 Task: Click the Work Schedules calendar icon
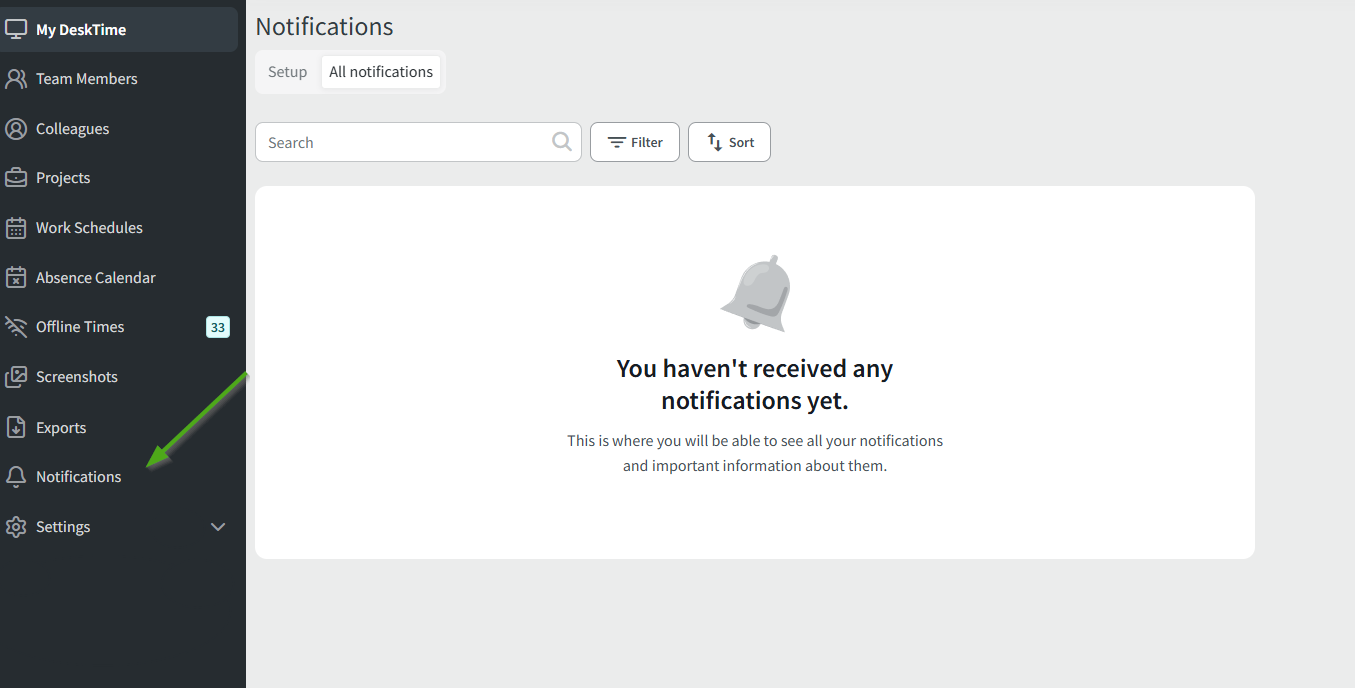16,228
